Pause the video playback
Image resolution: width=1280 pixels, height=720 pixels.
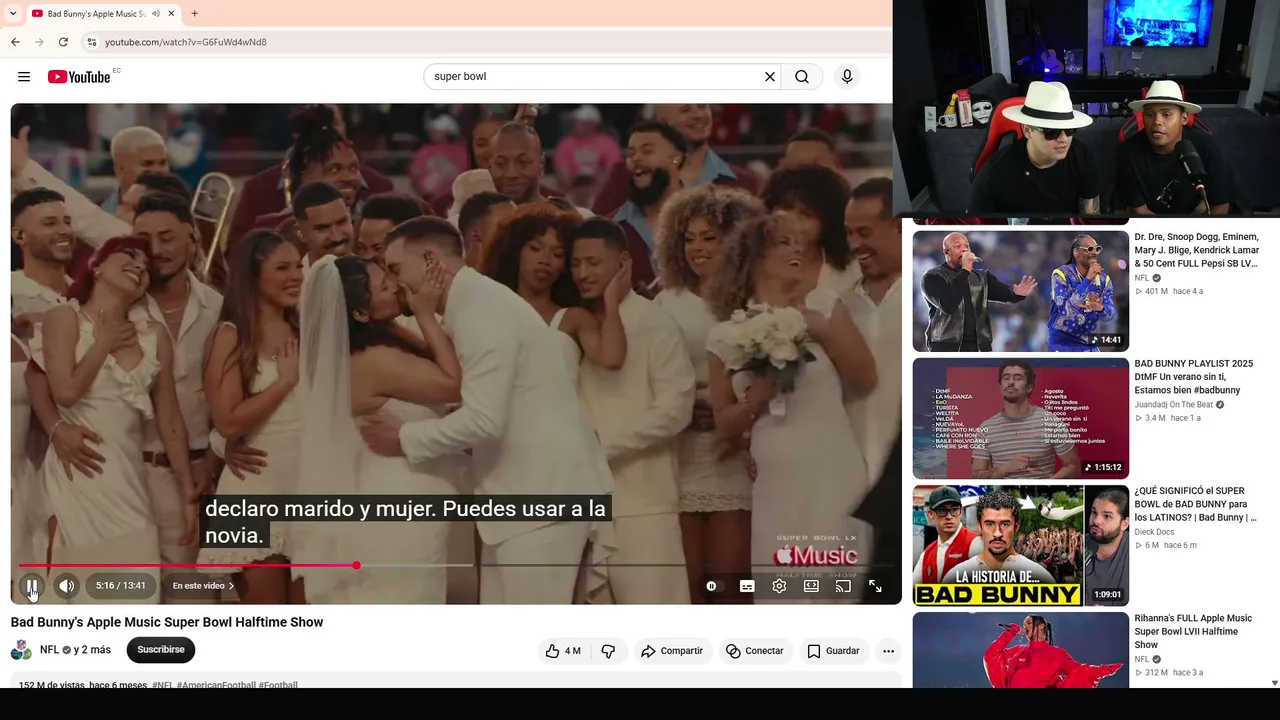coord(32,586)
